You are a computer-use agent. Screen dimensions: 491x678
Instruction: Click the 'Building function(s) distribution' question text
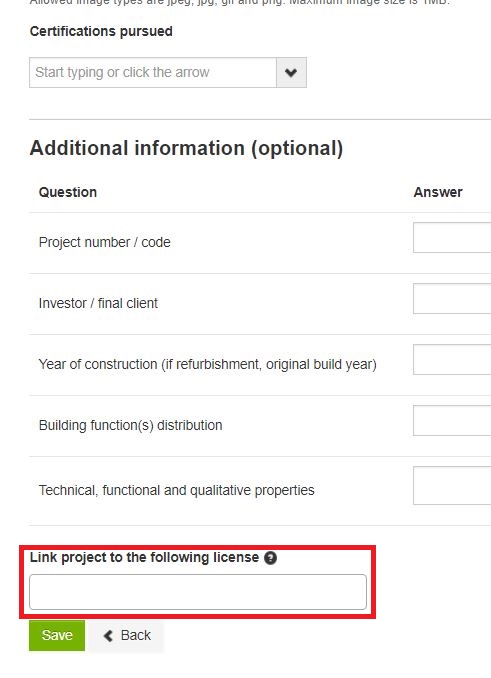point(131,425)
